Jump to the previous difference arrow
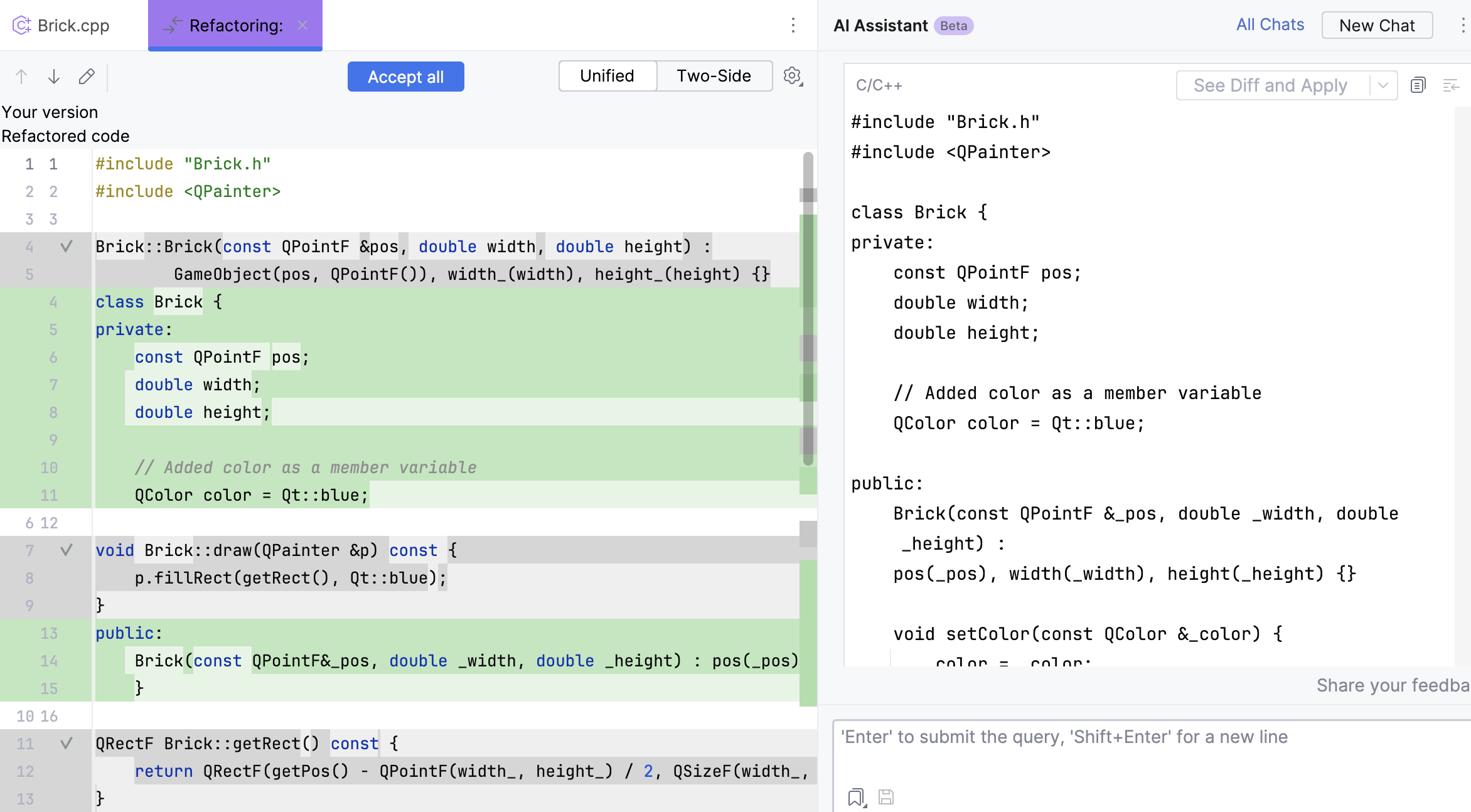Screen dimensions: 1471x812 [x=22, y=77]
